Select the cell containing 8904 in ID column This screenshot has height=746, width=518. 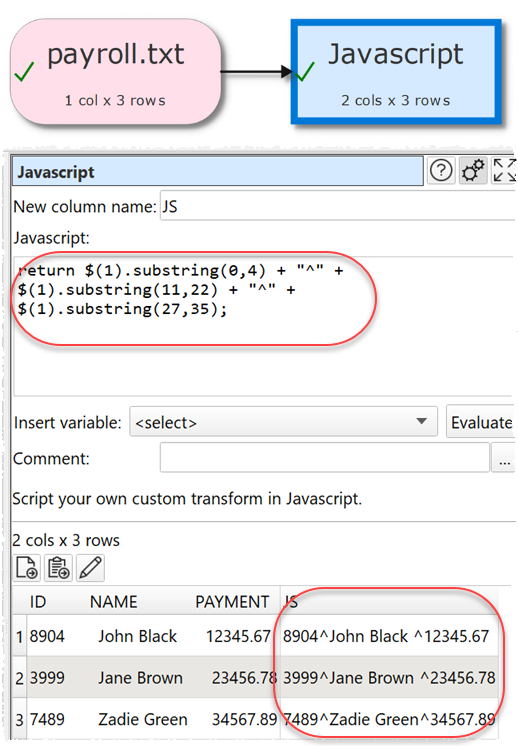[x=47, y=636]
